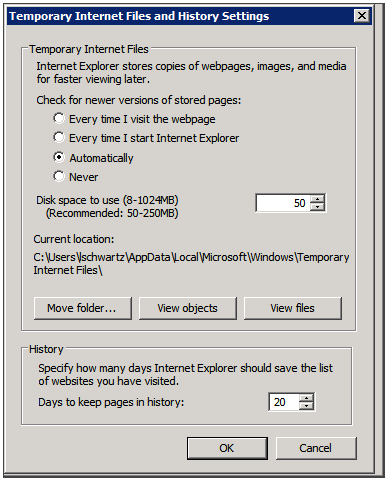
Task: Click the History group heading
Action: [x=46, y=349]
